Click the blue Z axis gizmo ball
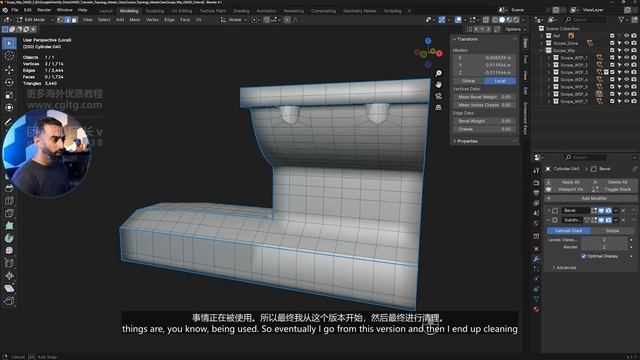 (x=428, y=41)
